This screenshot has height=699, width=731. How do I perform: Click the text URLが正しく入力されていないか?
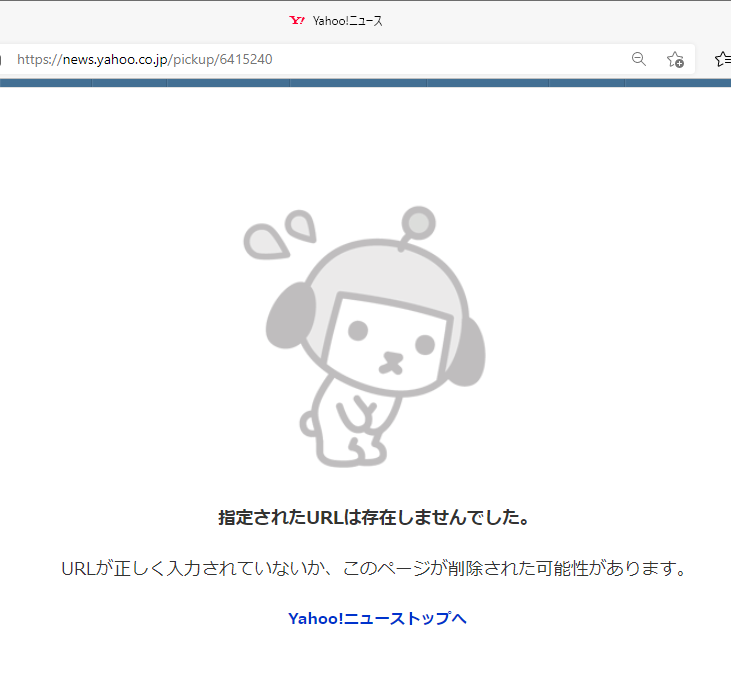click(x=192, y=568)
